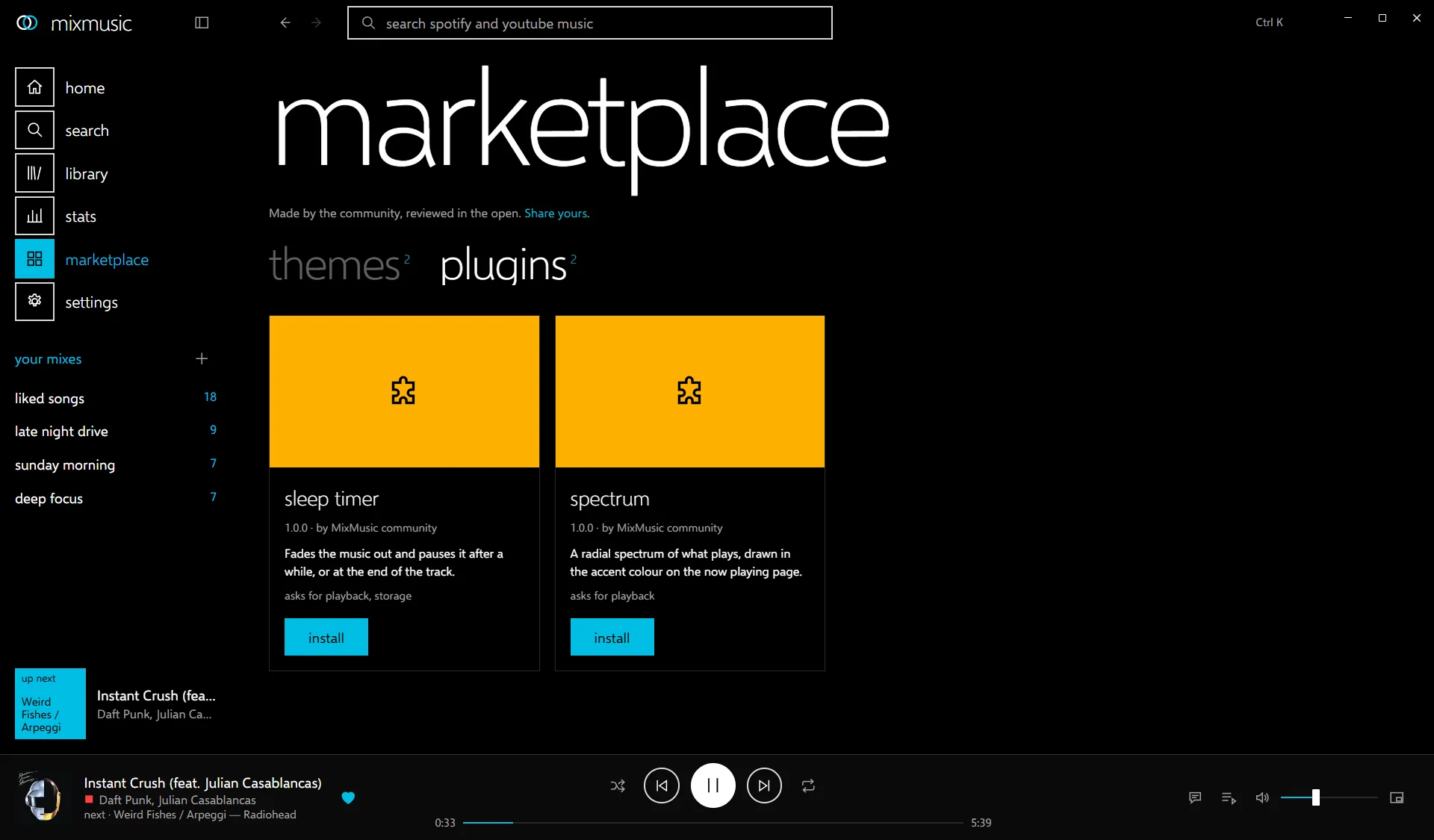Go back with the left arrow
Screen dimensions: 1434x840
point(285,22)
